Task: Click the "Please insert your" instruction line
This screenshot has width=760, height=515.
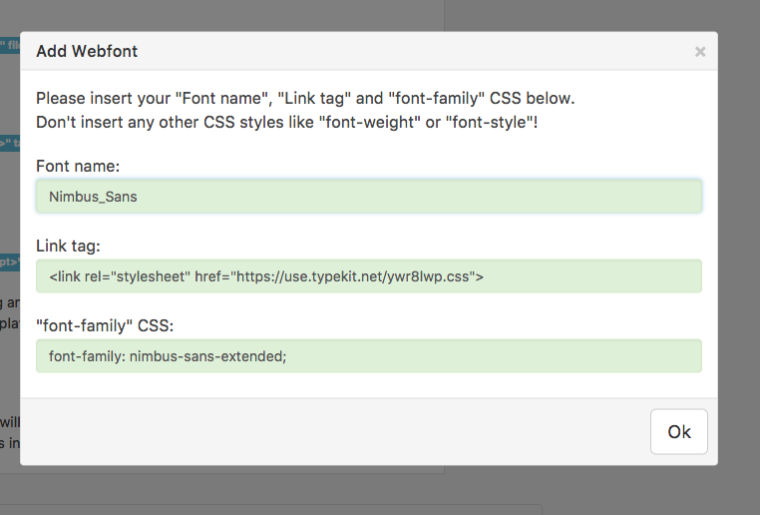Action: coord(305,99)
